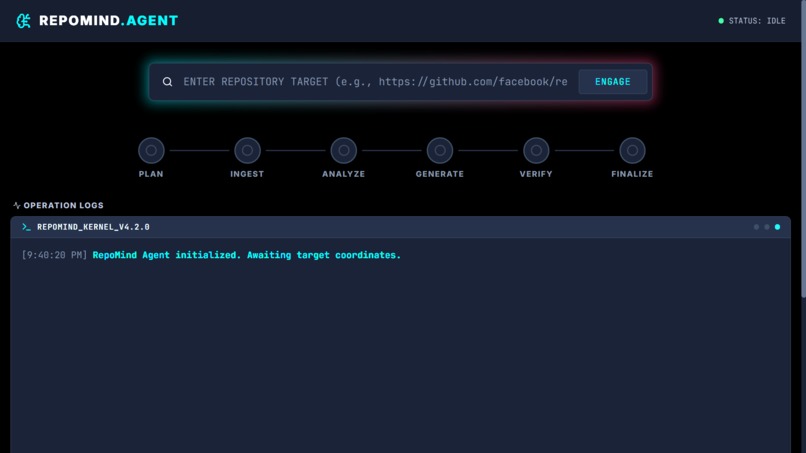This screenshot has width=806, height=453.
Task: Select the FINALIZE step circle
Action: [x=632, y=151]
